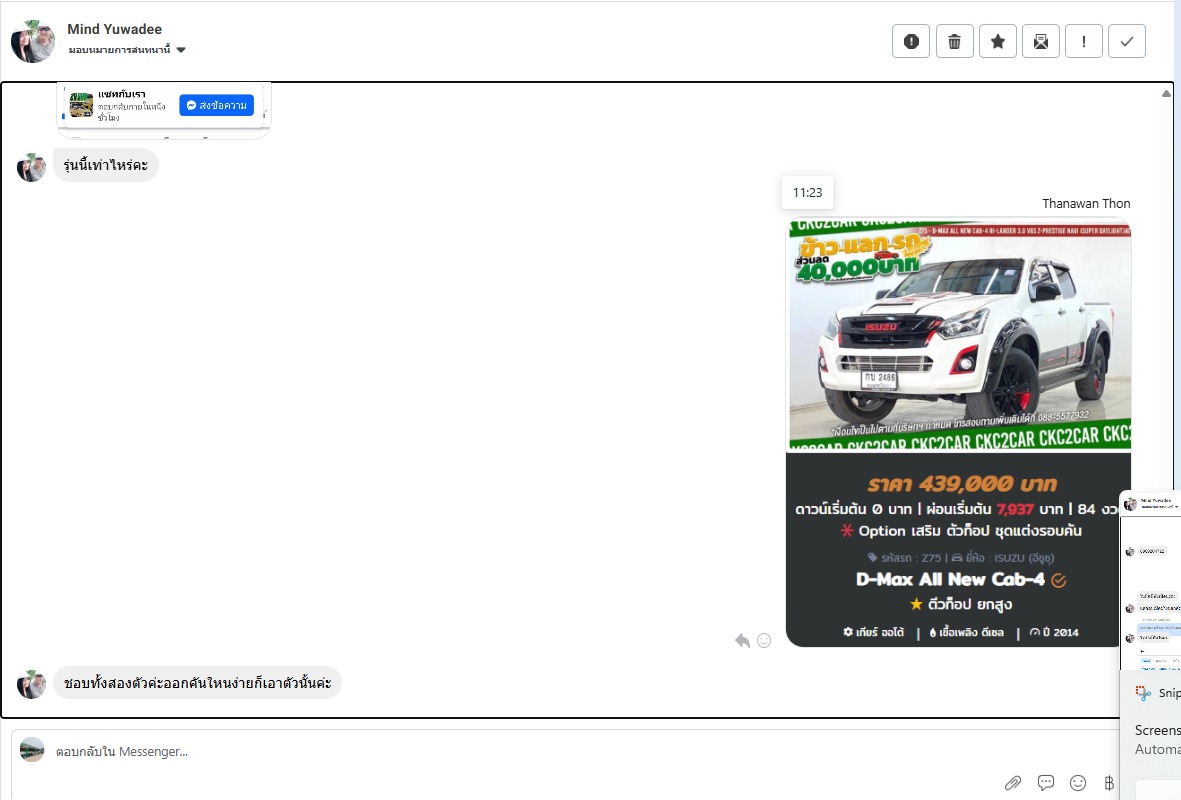Click the Snip notification app icon

coord(1143,693)
